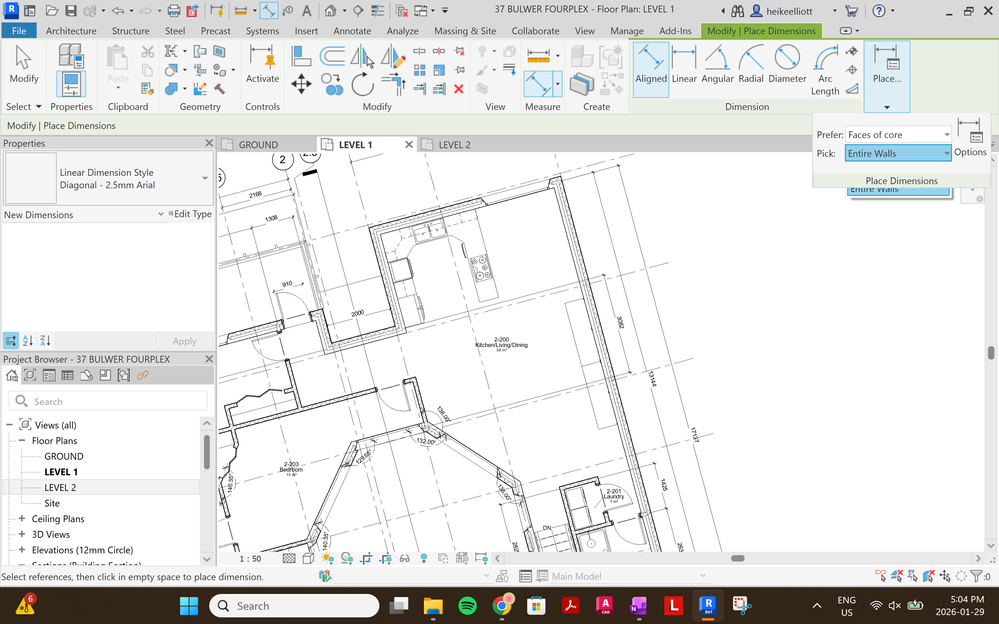The image size is (999, 624).
Task: Select the Move tool
Action: (x=301, y=83)
